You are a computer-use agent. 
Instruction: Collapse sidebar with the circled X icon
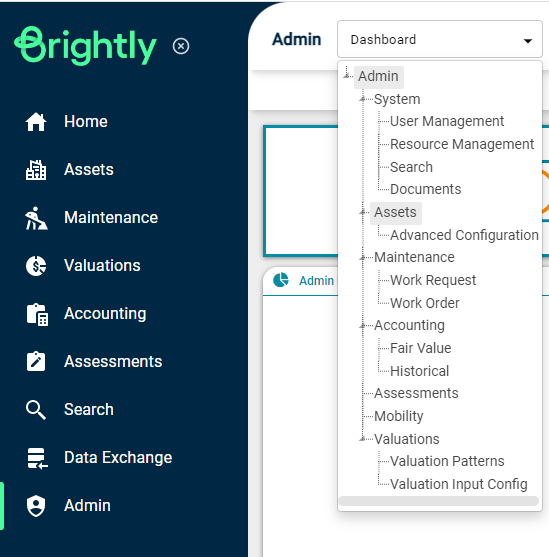point(181,46)
